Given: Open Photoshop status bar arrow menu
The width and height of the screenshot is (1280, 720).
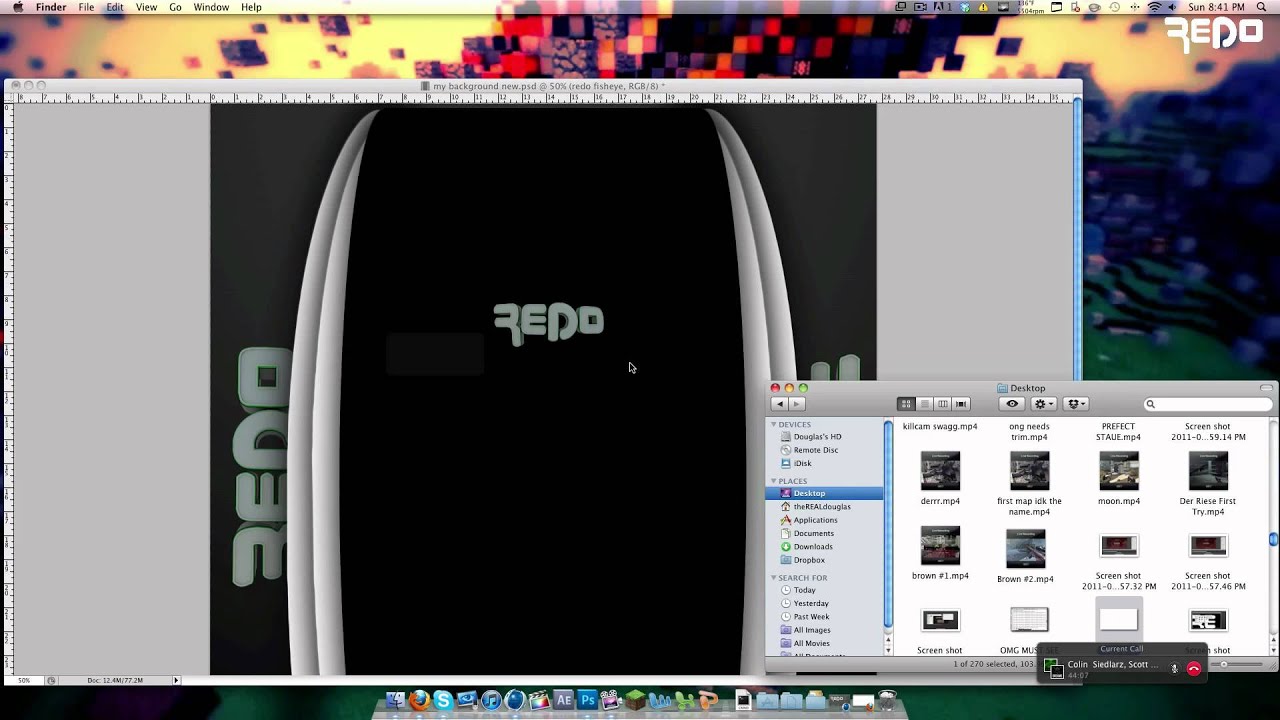Looking at the screenshot, I should pos(176,680).
